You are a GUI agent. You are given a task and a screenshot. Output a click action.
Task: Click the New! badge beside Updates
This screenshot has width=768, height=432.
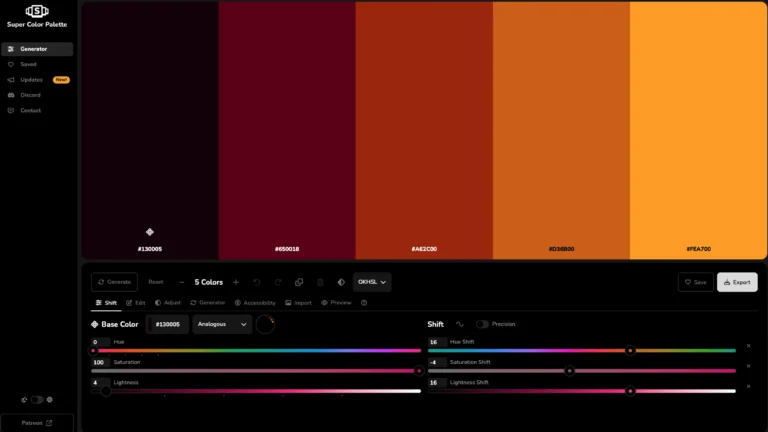(61, 80)
